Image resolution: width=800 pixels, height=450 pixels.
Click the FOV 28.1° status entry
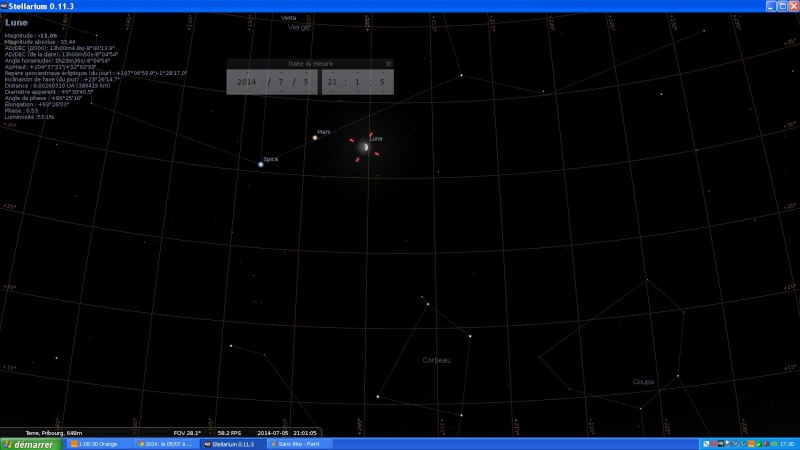187,433
